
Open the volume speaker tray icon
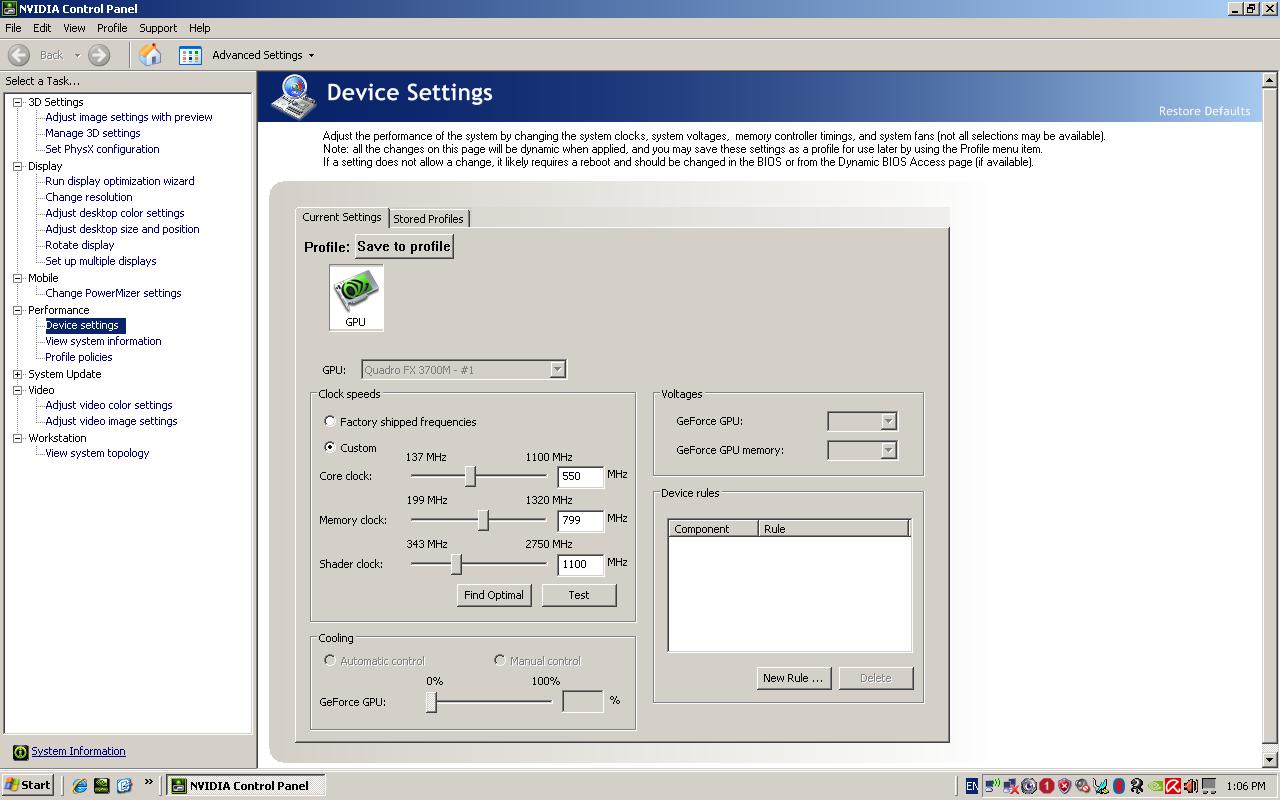[x=1190, y=786]
